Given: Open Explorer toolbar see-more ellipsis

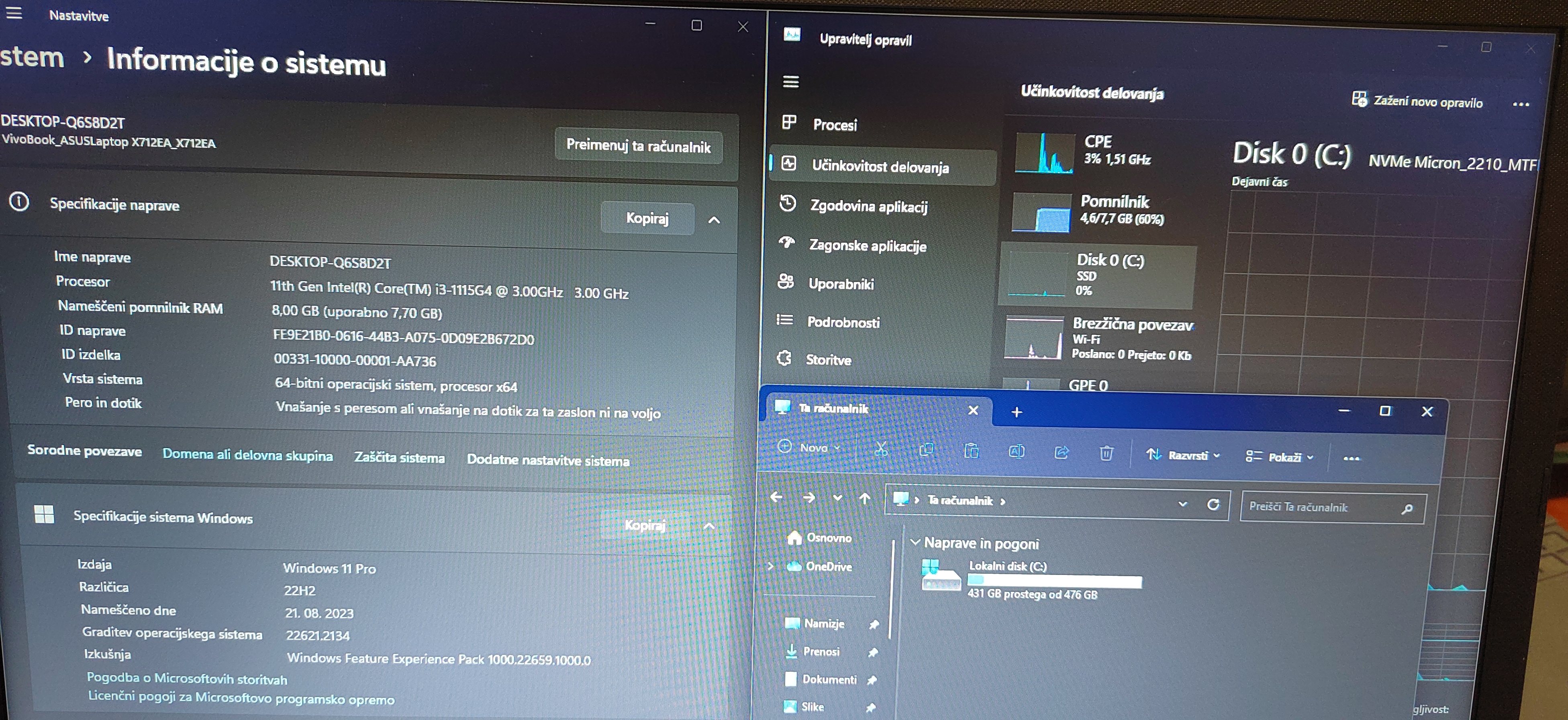Looking at the screenshot, I should click(x=1351, y=459).
